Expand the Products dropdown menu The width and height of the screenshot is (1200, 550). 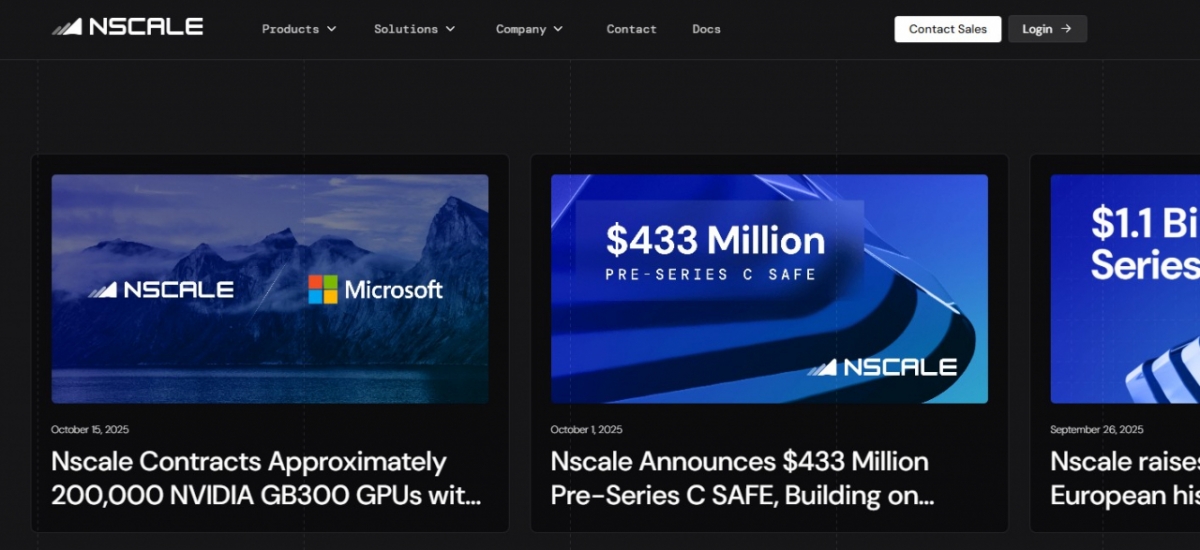pyautogui.click(x=299, y=29)
